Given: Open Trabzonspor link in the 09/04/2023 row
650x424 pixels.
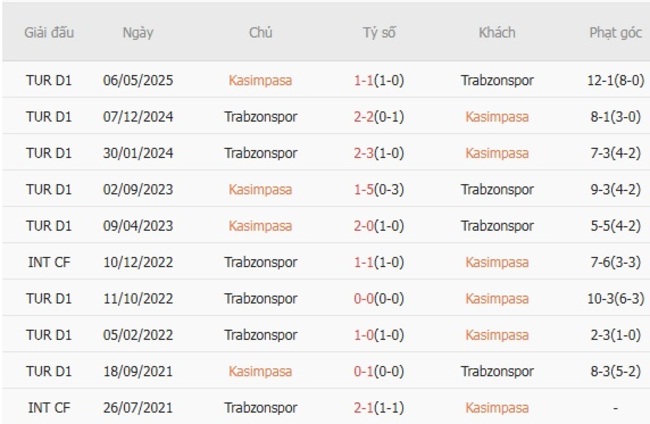Looking at the screenshot, I should click(497, 226).
